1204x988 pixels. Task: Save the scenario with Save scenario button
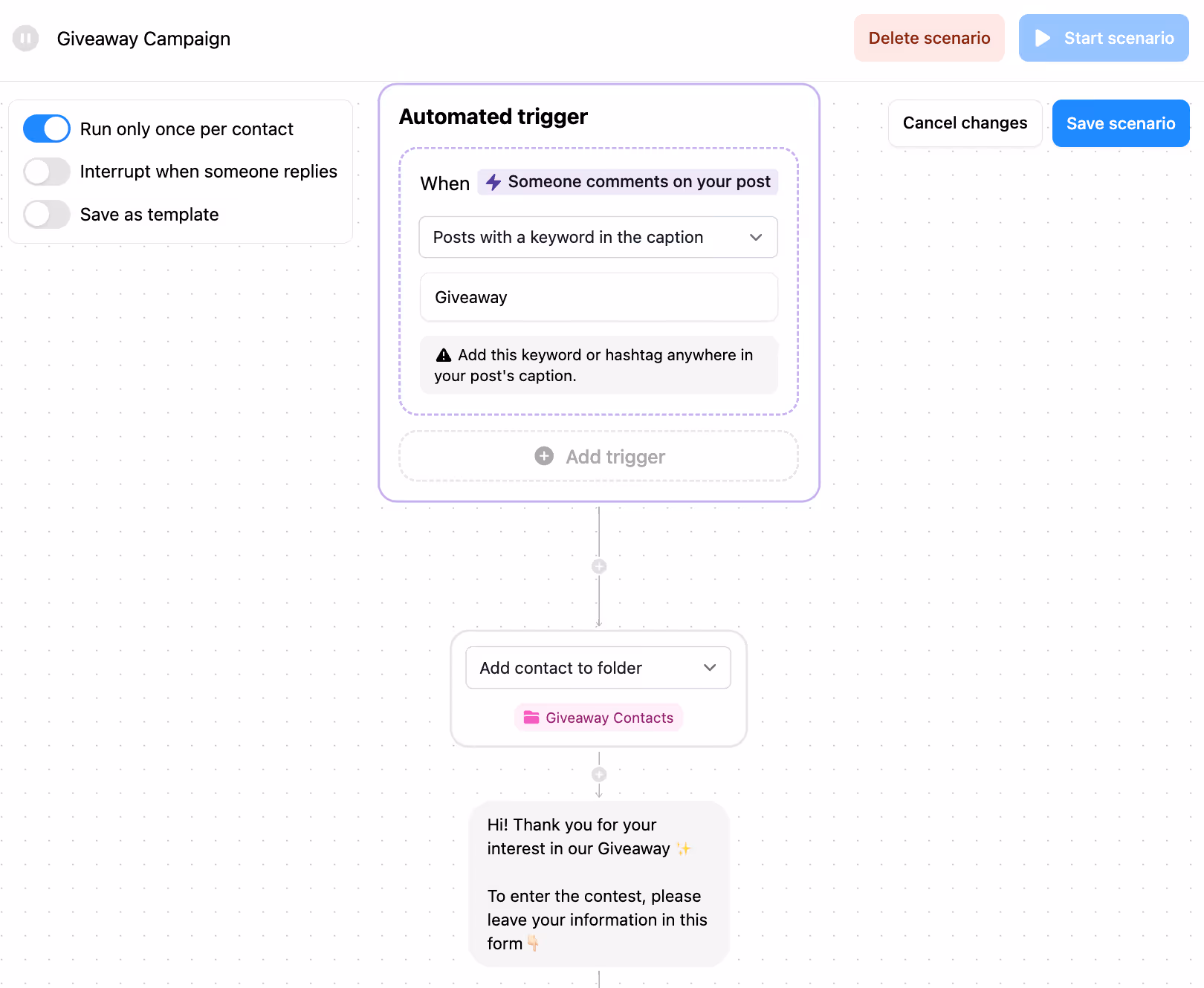pyautogui.click(x=1120, y=123)
